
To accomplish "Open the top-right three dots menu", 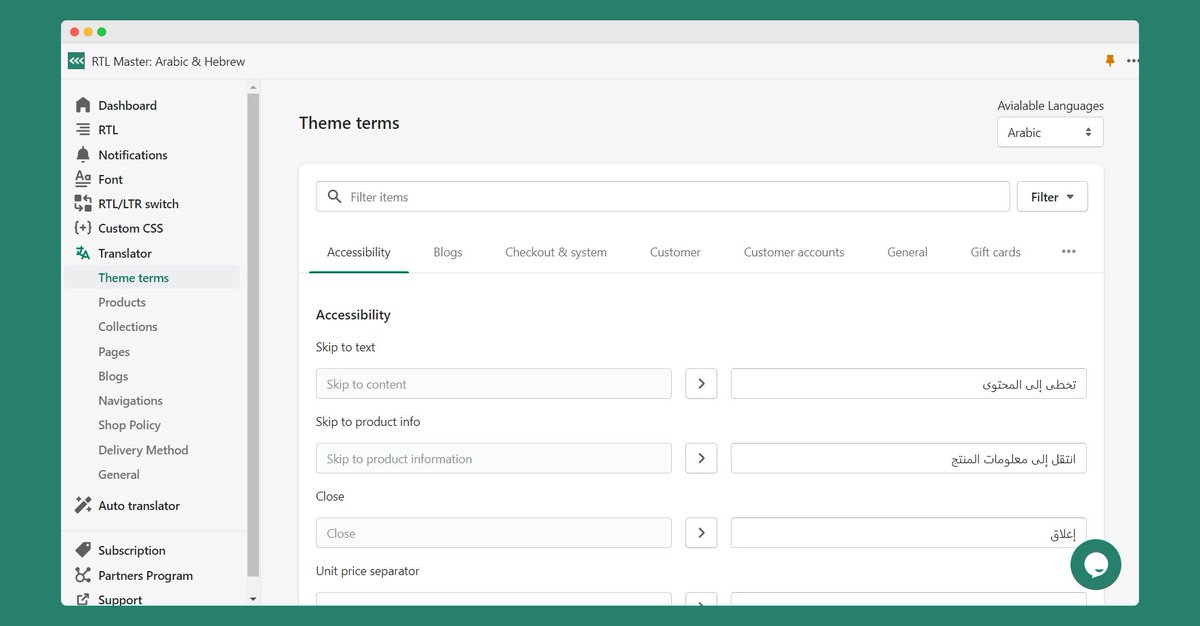I will pyautogui.click(x=1132, y=61).
